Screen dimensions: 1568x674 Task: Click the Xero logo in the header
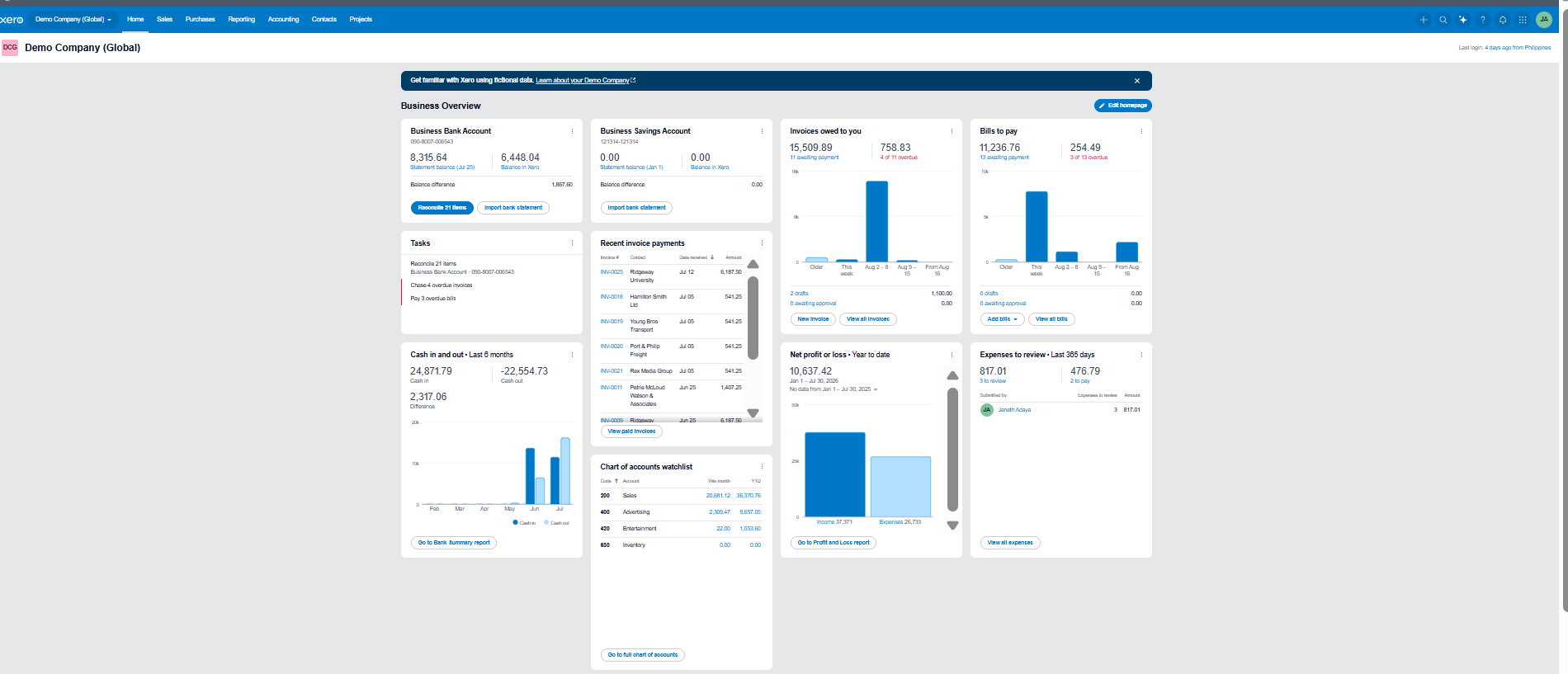coord(12,20)
